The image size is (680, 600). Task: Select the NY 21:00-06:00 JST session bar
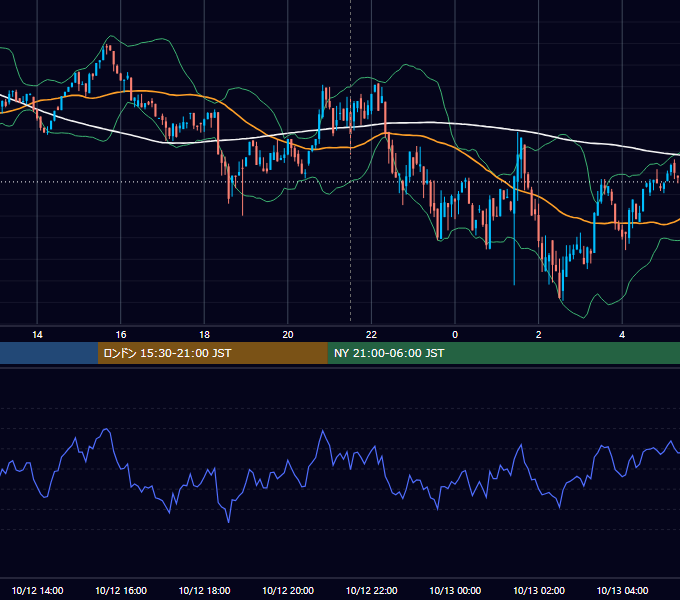click(503, 353)
